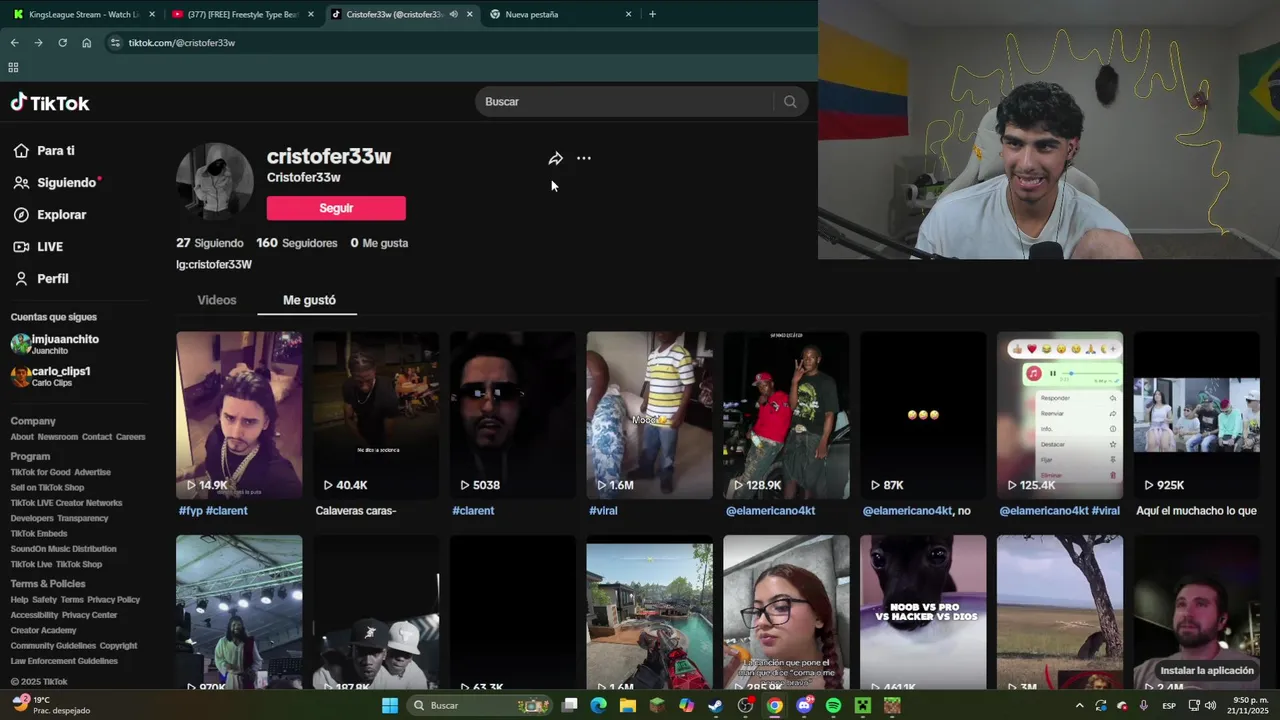This screenshot has height=720, width=1280.
Task: Open the LIVE section
Action: tap(38, 247)
